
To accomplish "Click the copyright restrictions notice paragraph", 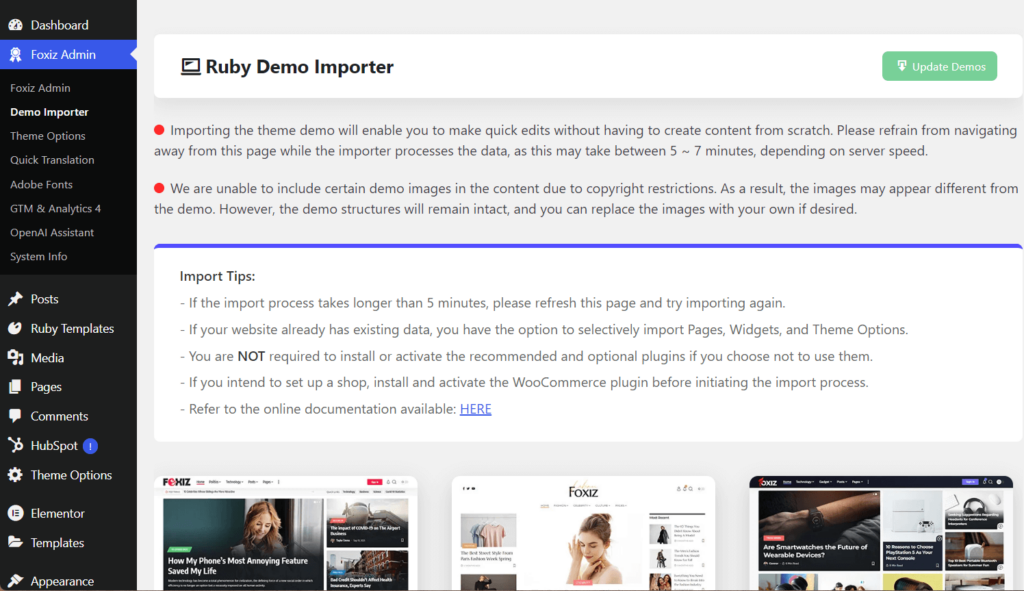I will point(586,199).
